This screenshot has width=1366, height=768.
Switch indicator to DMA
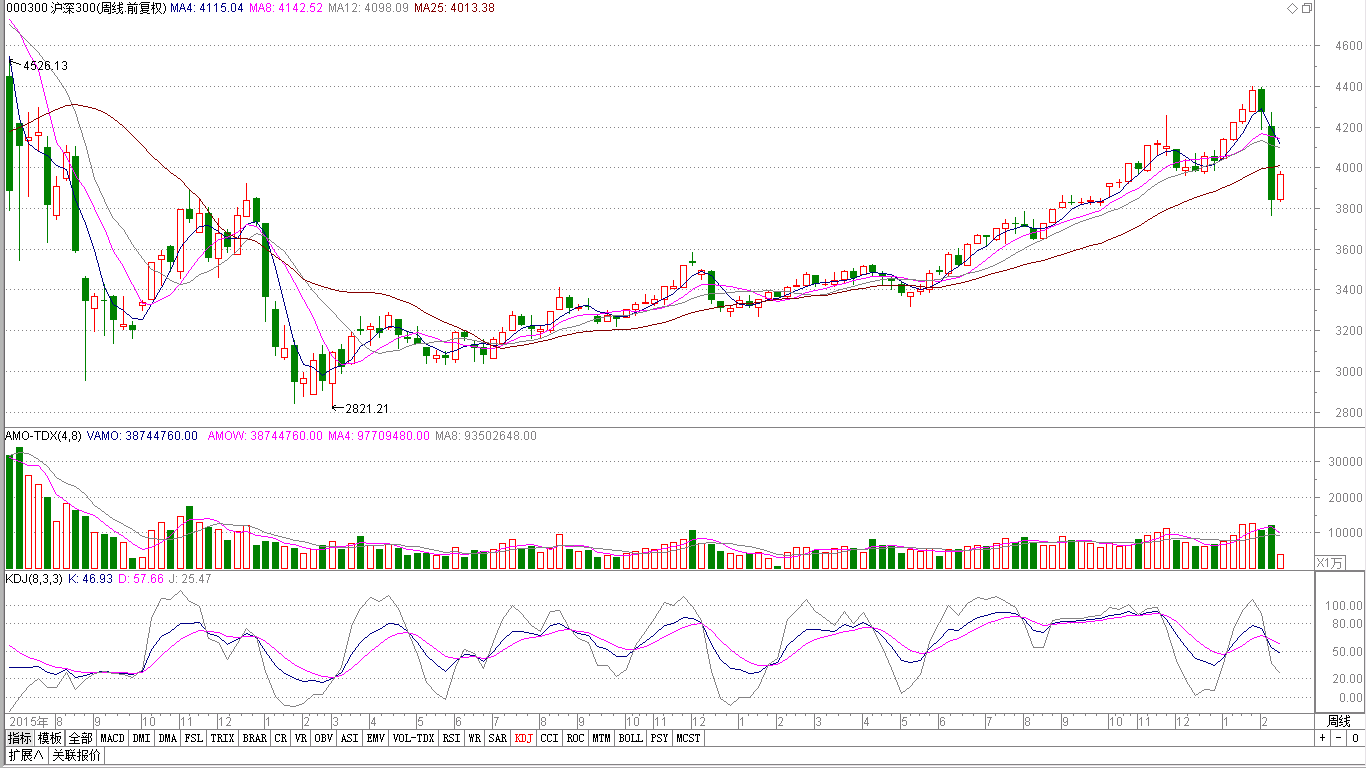point(167,738)
